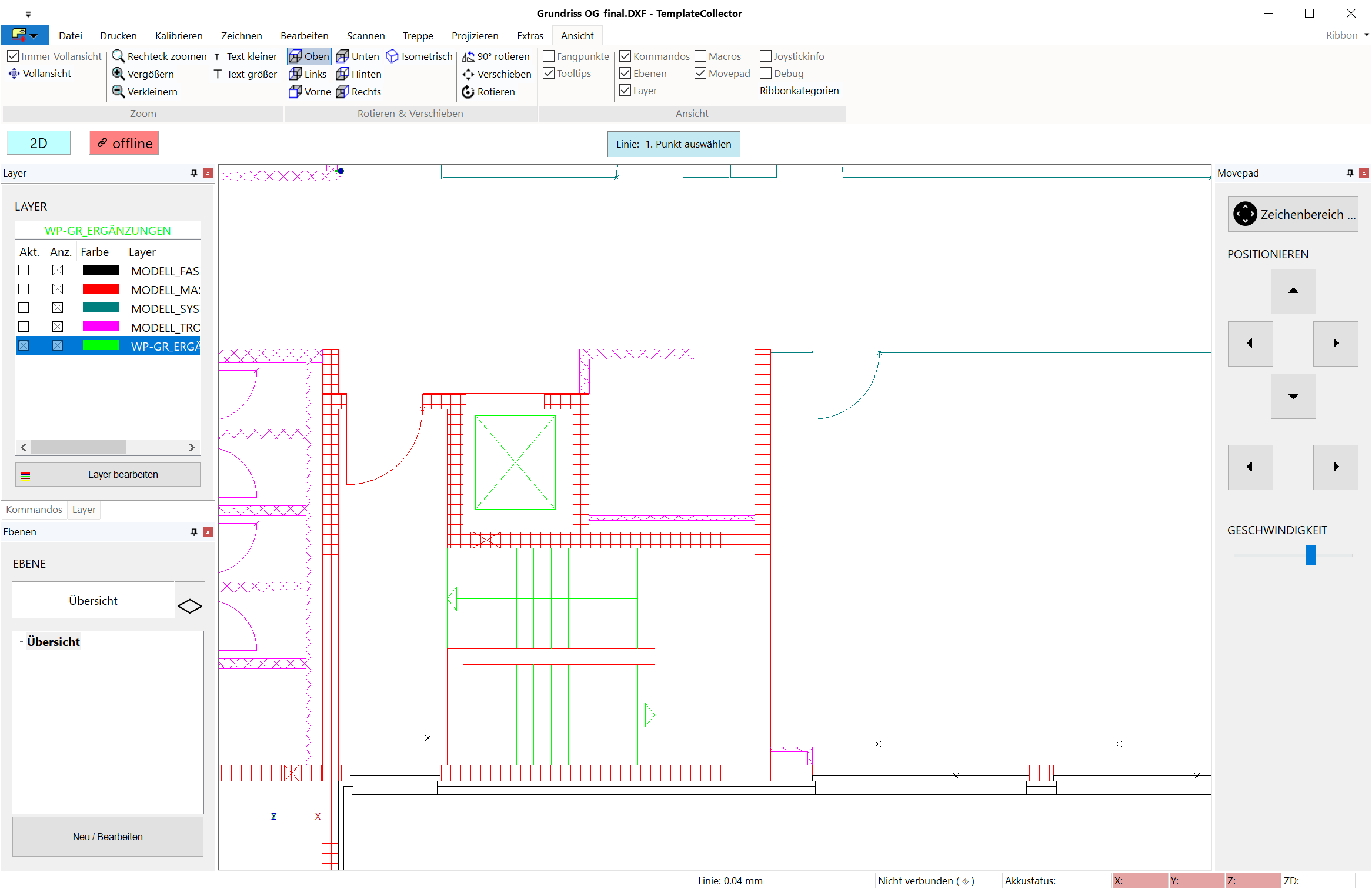Click the Ebene diamond icon button
The width and height of the screenshot is (1372, 889).
(189, 605)
